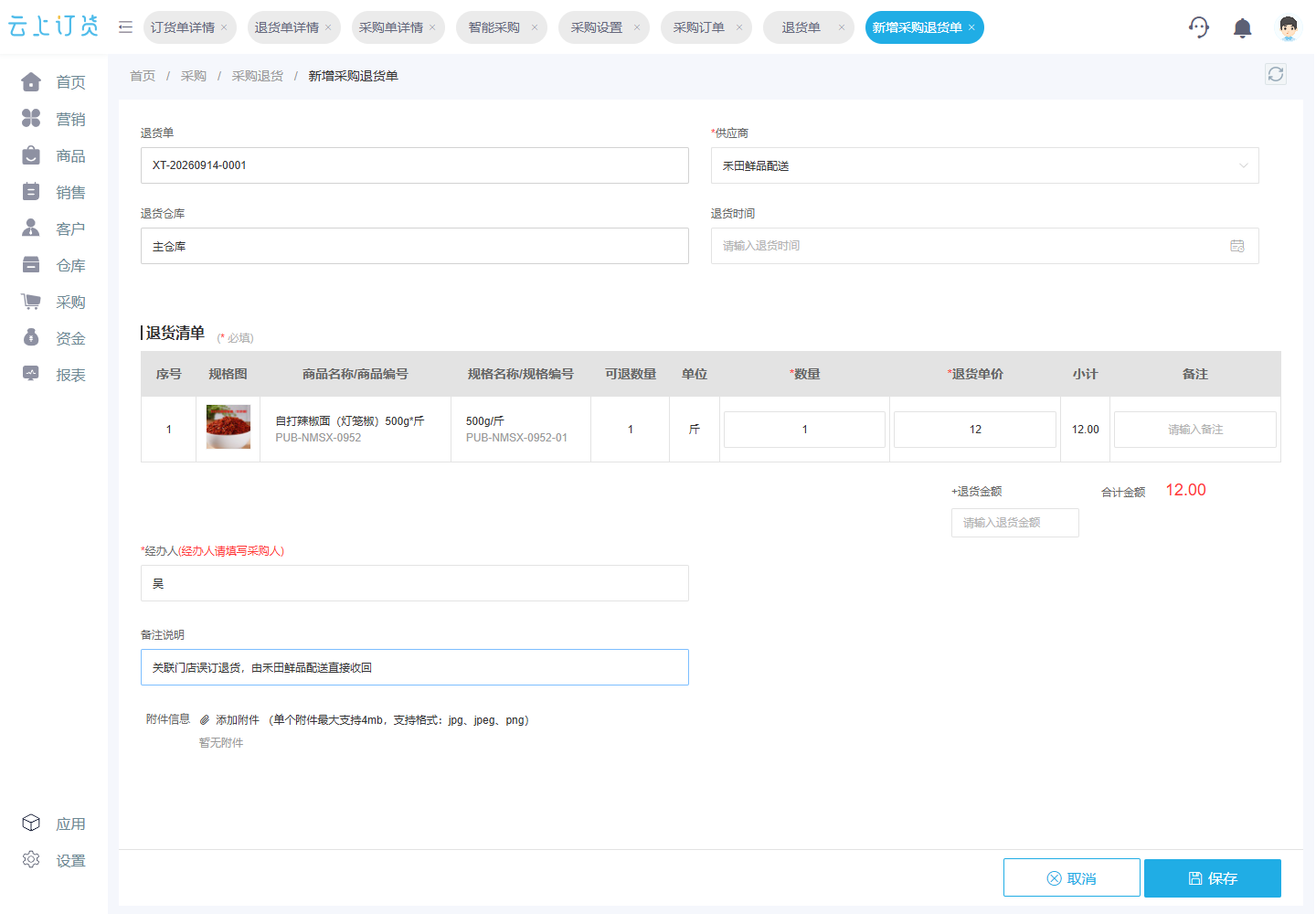Click the chili powder product thumbnail

228,427
